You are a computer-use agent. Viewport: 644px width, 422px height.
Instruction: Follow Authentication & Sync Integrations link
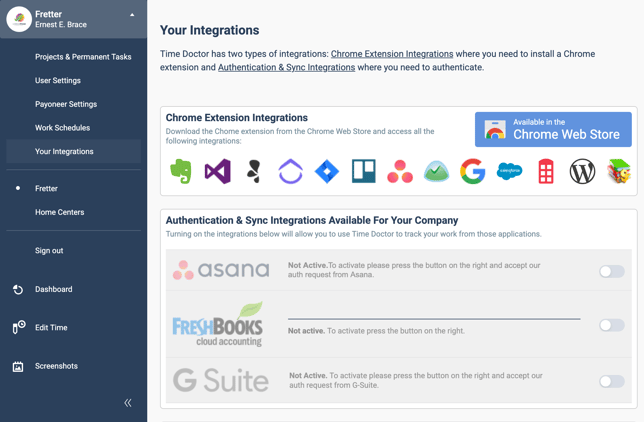click(x=286, y=67)
